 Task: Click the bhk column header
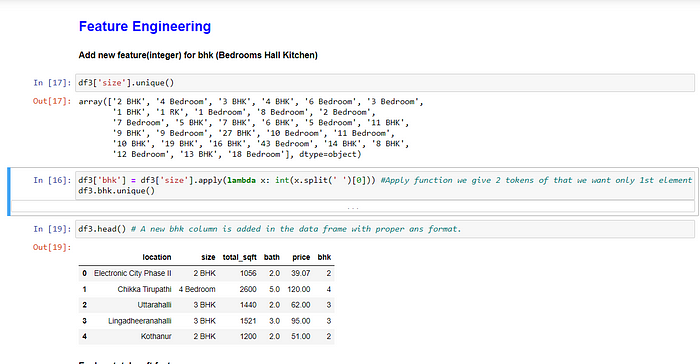[324, 257]
